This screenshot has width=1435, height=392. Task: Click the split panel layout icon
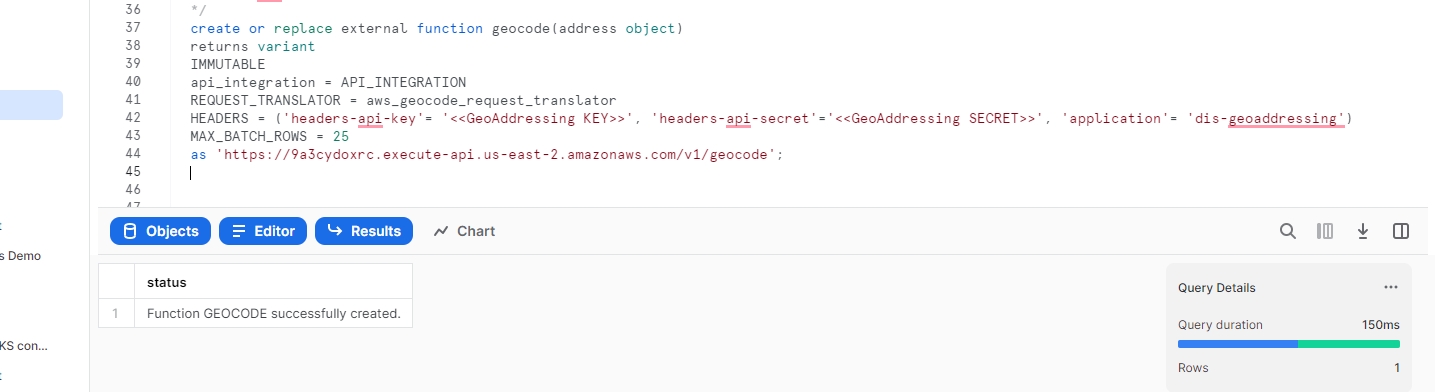pos(1401,231)
